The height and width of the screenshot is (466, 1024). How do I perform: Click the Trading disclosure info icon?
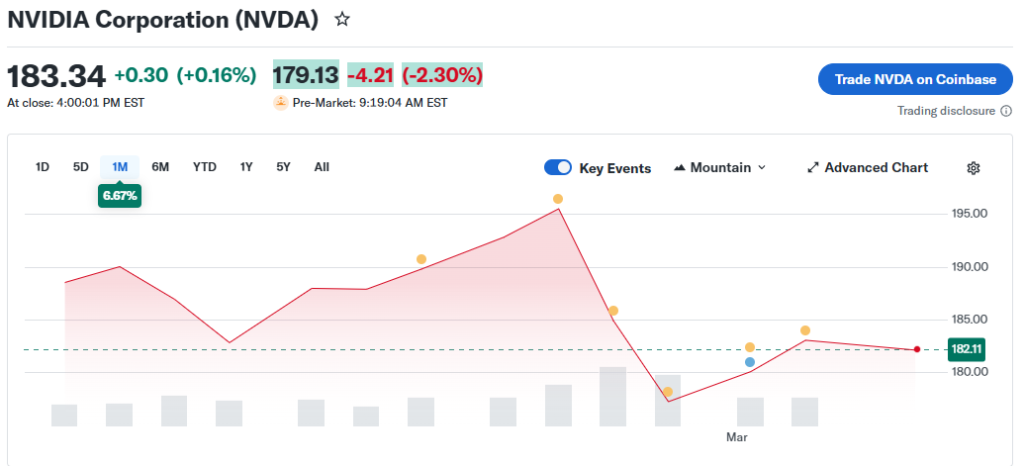[1005, 111]
